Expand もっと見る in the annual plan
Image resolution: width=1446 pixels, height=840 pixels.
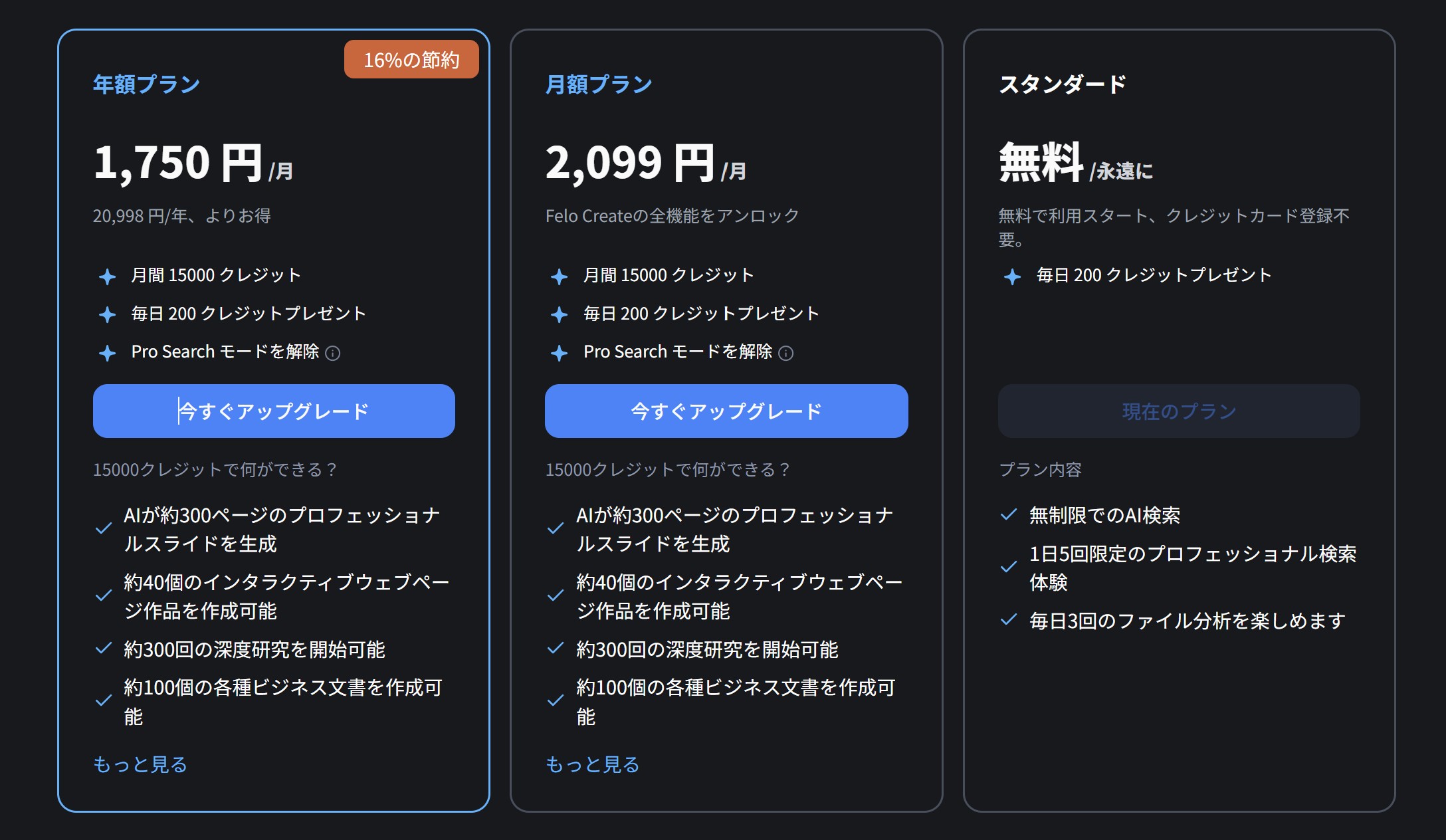coord(140,764)
